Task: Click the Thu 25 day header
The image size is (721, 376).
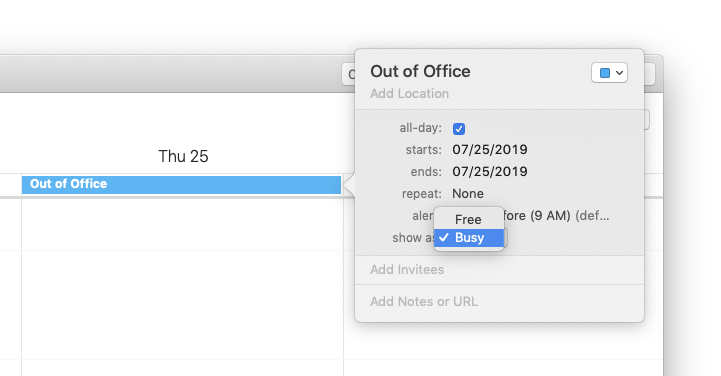Action: pos(183,156)
